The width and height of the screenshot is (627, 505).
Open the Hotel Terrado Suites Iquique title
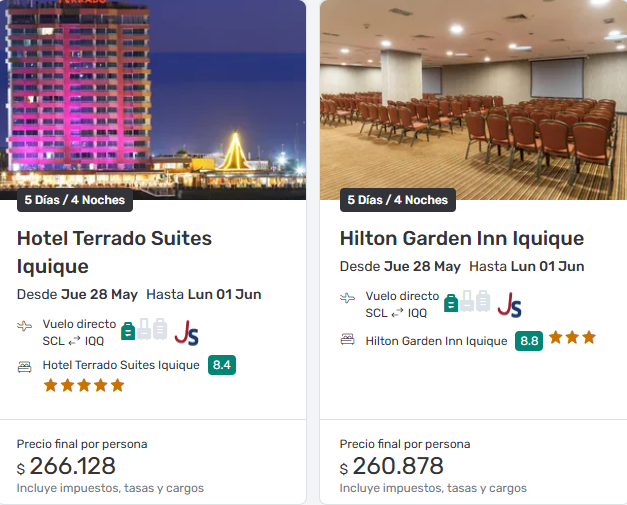point(114,252)
